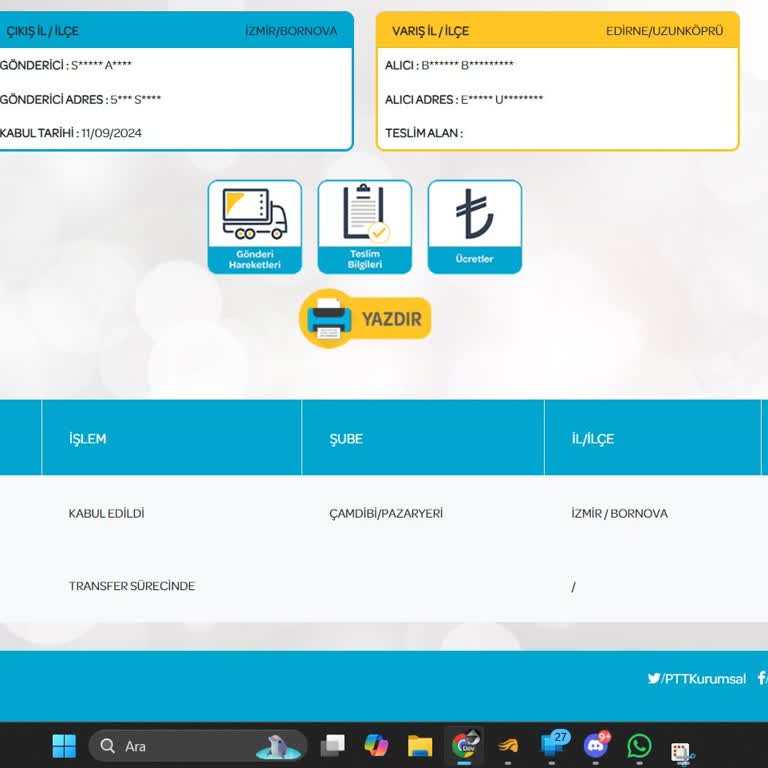Open WhatsApp from taskbar
The width and height of the screenshot is (768, 768).
point(639,746)
